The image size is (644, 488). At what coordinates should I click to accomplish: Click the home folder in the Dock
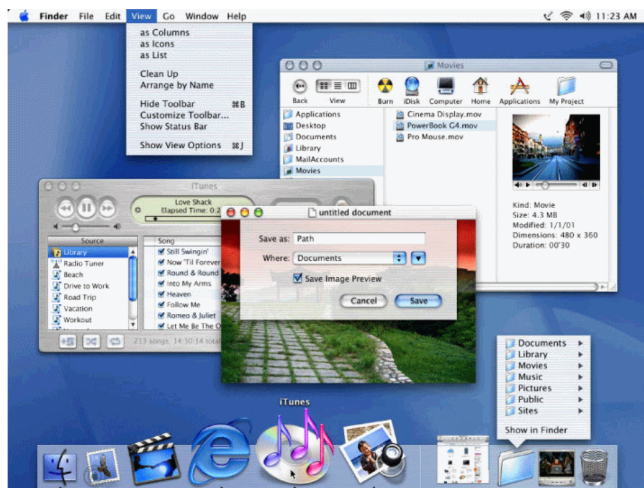click(x=516, y=467)
